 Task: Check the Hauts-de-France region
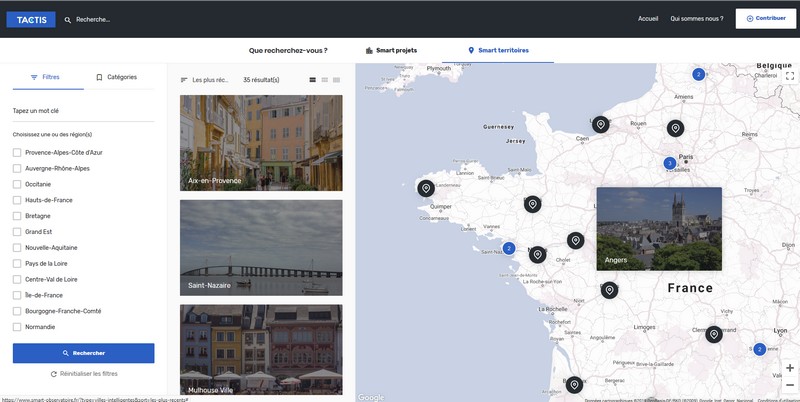(x=17, y=200)
